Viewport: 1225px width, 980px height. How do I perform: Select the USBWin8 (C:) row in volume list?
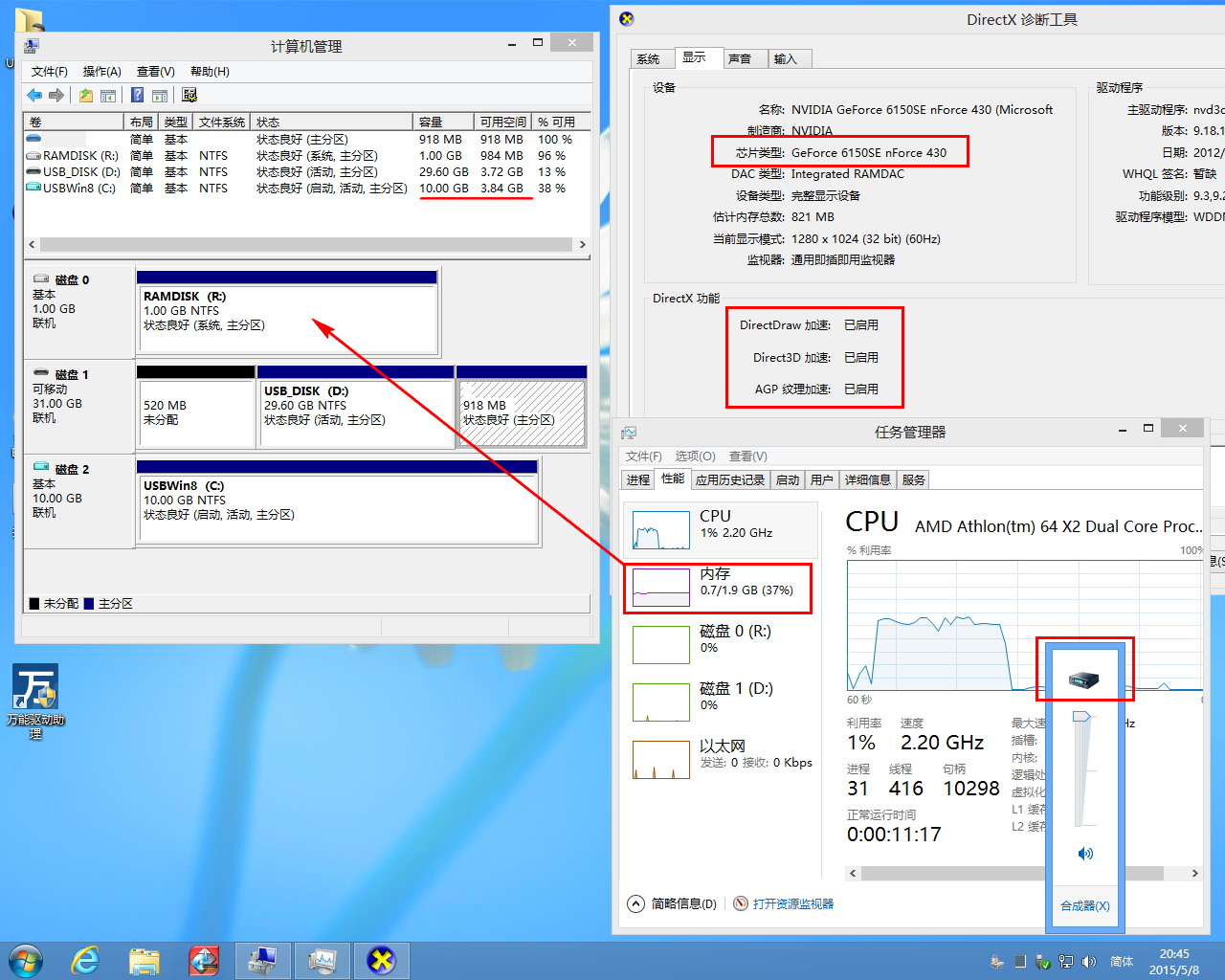(306, 188)
